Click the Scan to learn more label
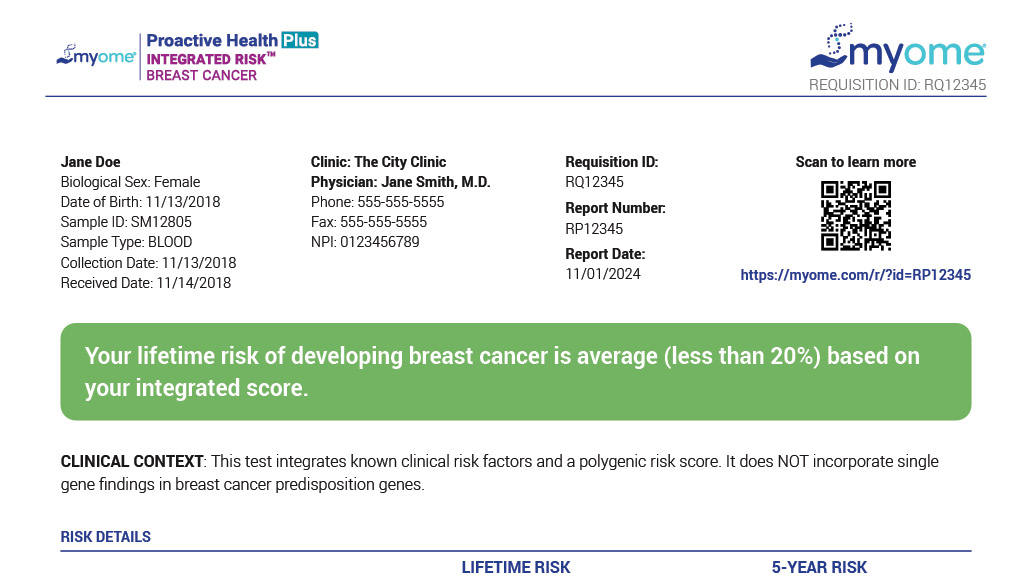 click(855, 162)
